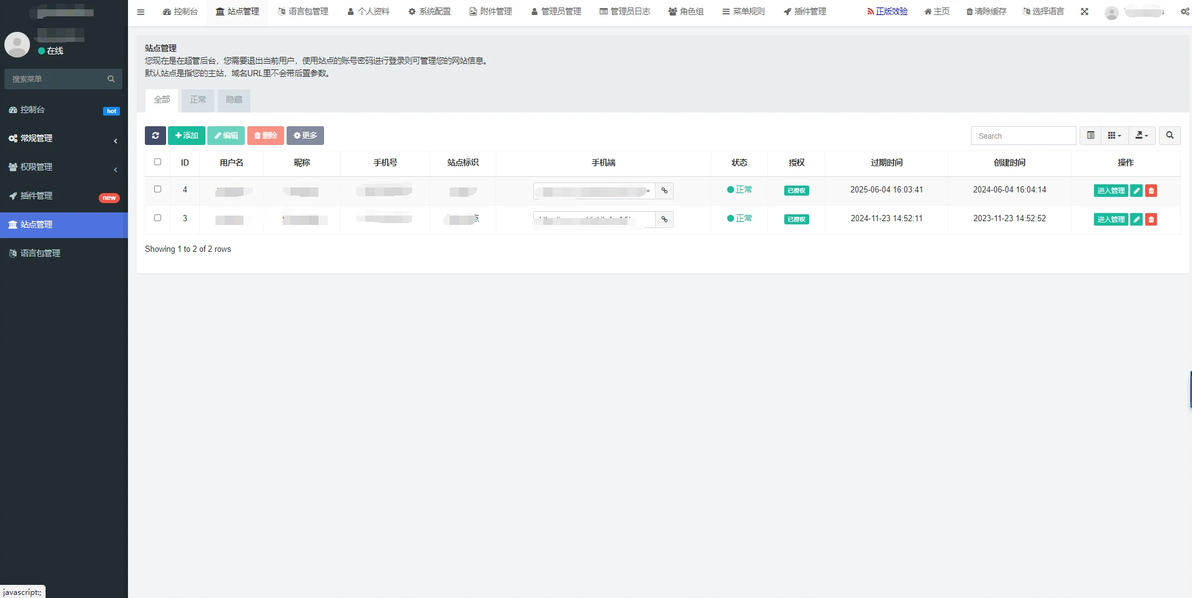This screenshot has width=1192, height=598.
Task: Open the columns grid dropdown
Action: [1114, 135]
